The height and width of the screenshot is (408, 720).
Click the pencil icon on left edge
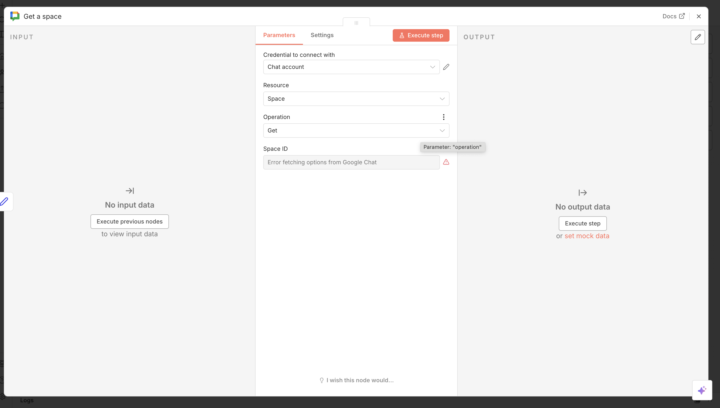pos(5,201)
